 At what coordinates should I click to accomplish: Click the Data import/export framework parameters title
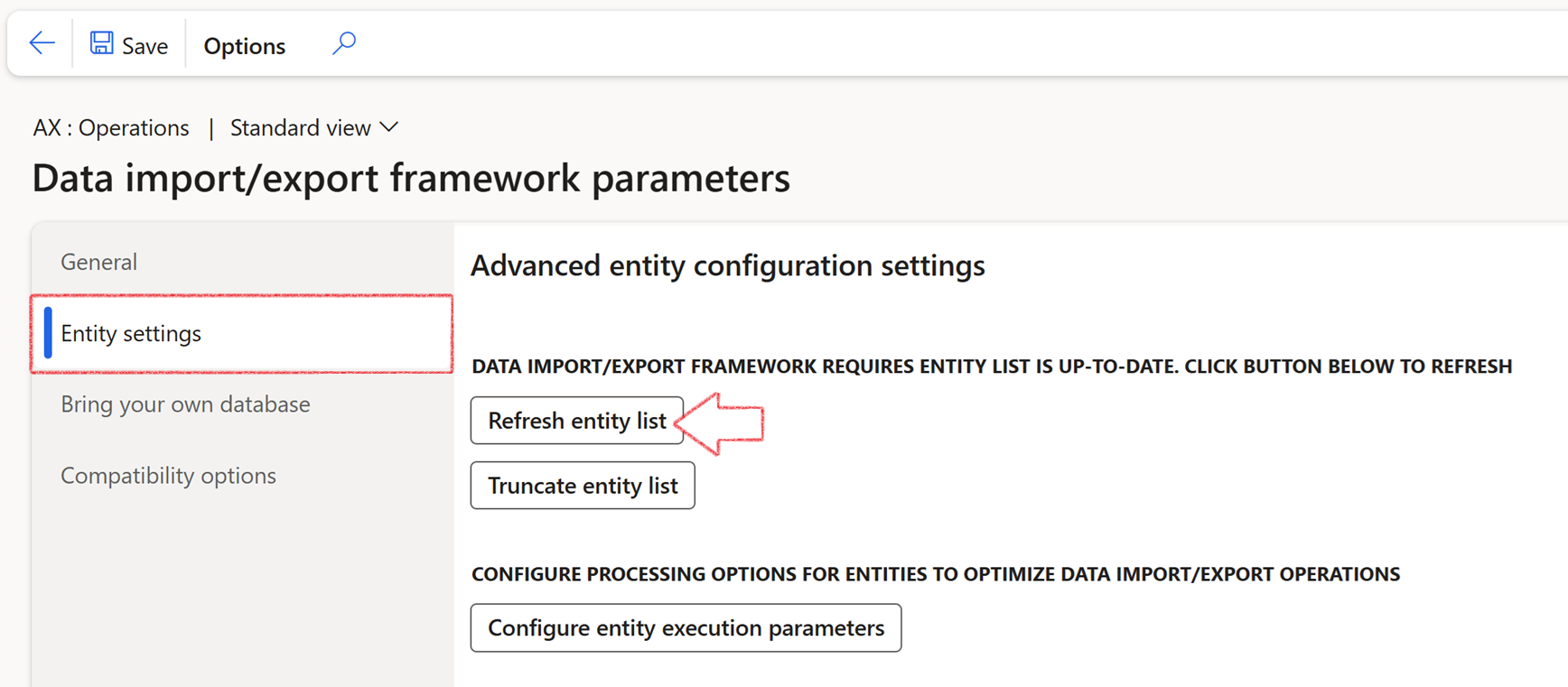[411, 178]
